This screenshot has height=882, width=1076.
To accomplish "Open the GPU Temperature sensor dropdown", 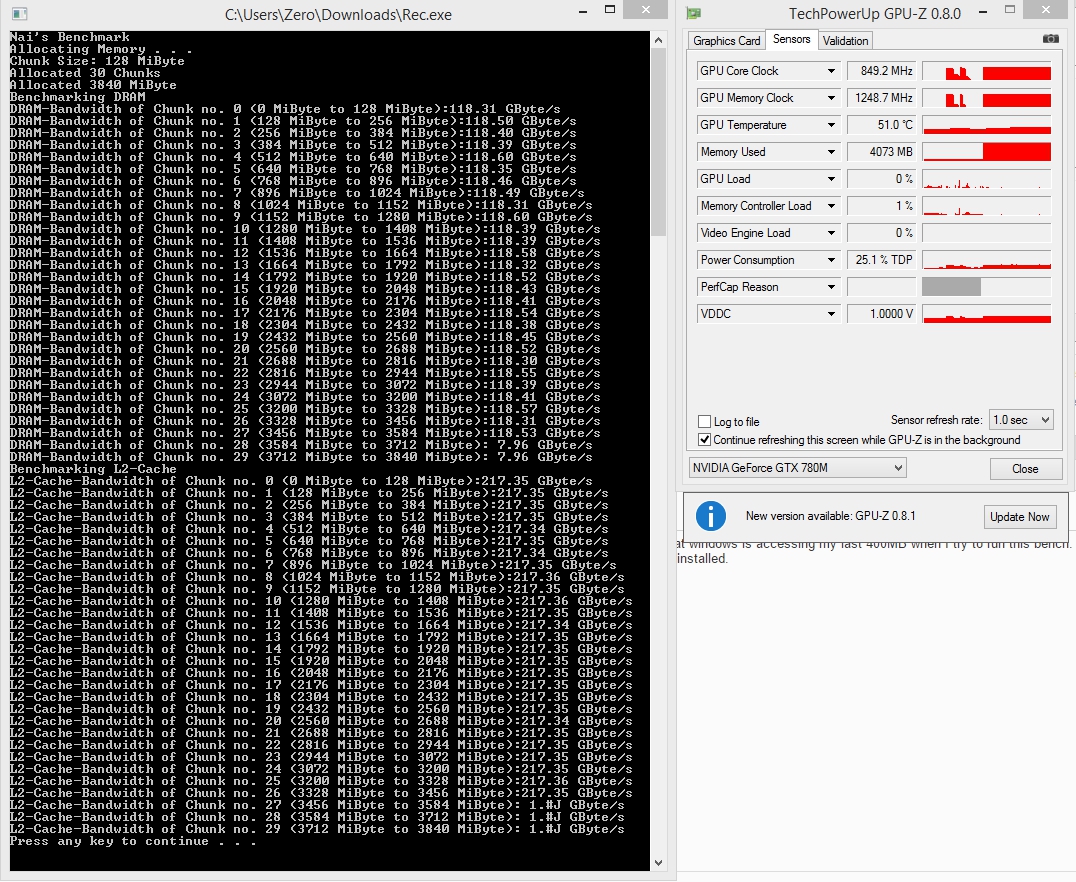I will (x=831, y=125).
